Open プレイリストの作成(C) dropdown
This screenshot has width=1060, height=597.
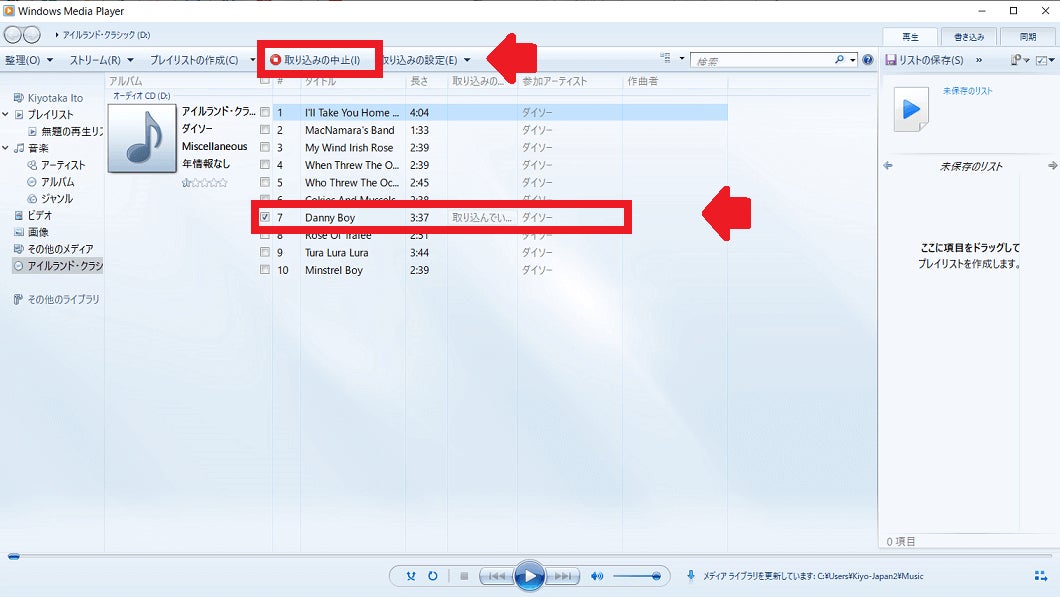pyautogui.click(x=202, y=60)
